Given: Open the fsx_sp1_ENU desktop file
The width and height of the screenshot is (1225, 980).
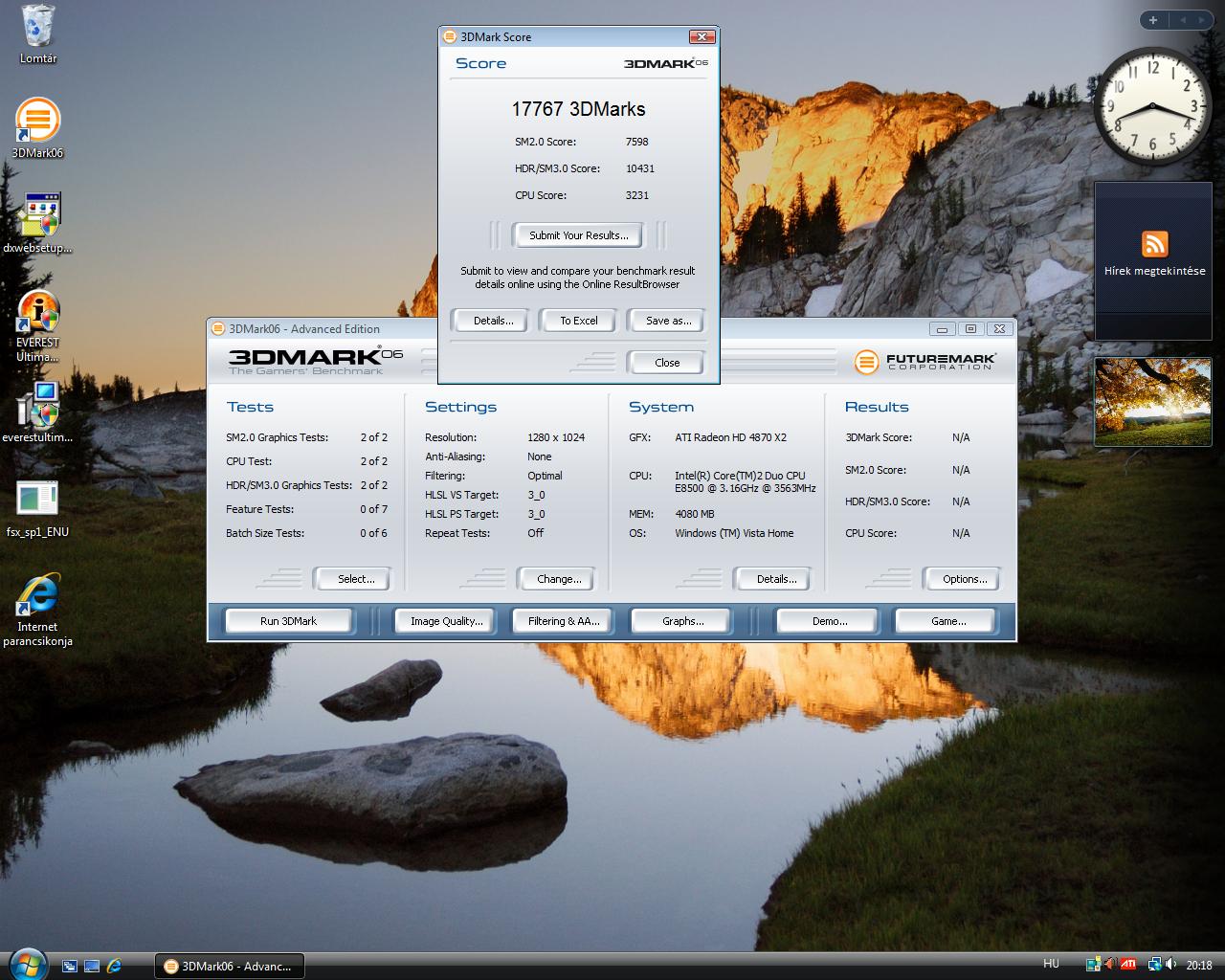Looking at the screenshot, I should pos(37,507).
